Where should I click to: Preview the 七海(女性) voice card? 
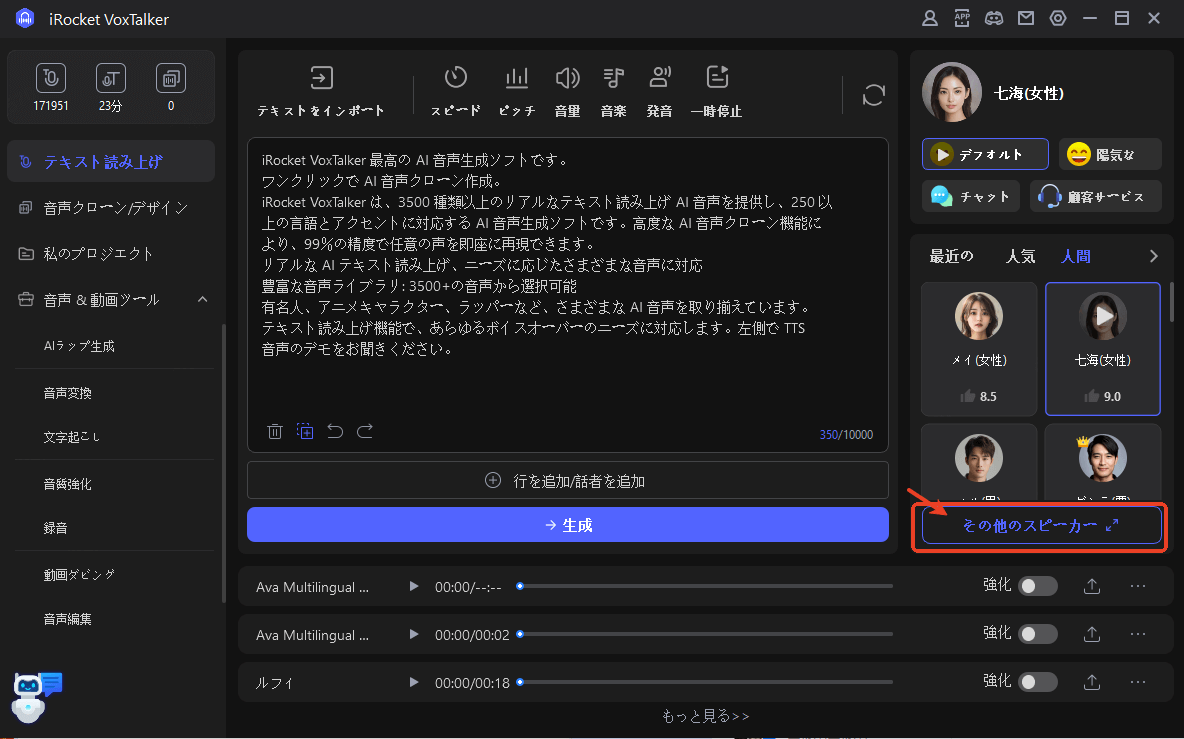(1103, 316)
